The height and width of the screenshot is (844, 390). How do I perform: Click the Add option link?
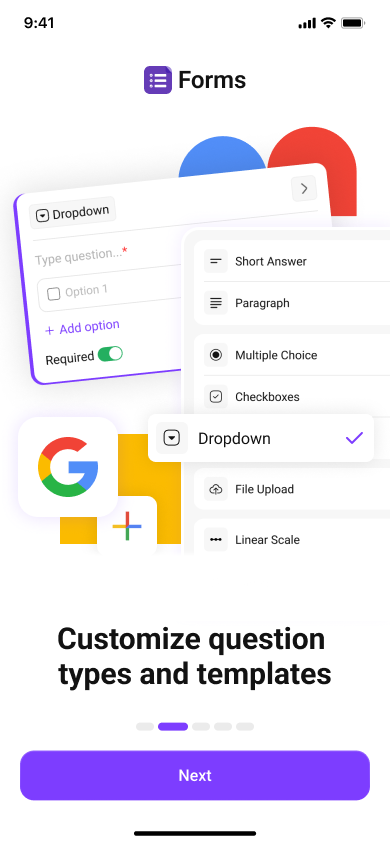coord(82,327)
